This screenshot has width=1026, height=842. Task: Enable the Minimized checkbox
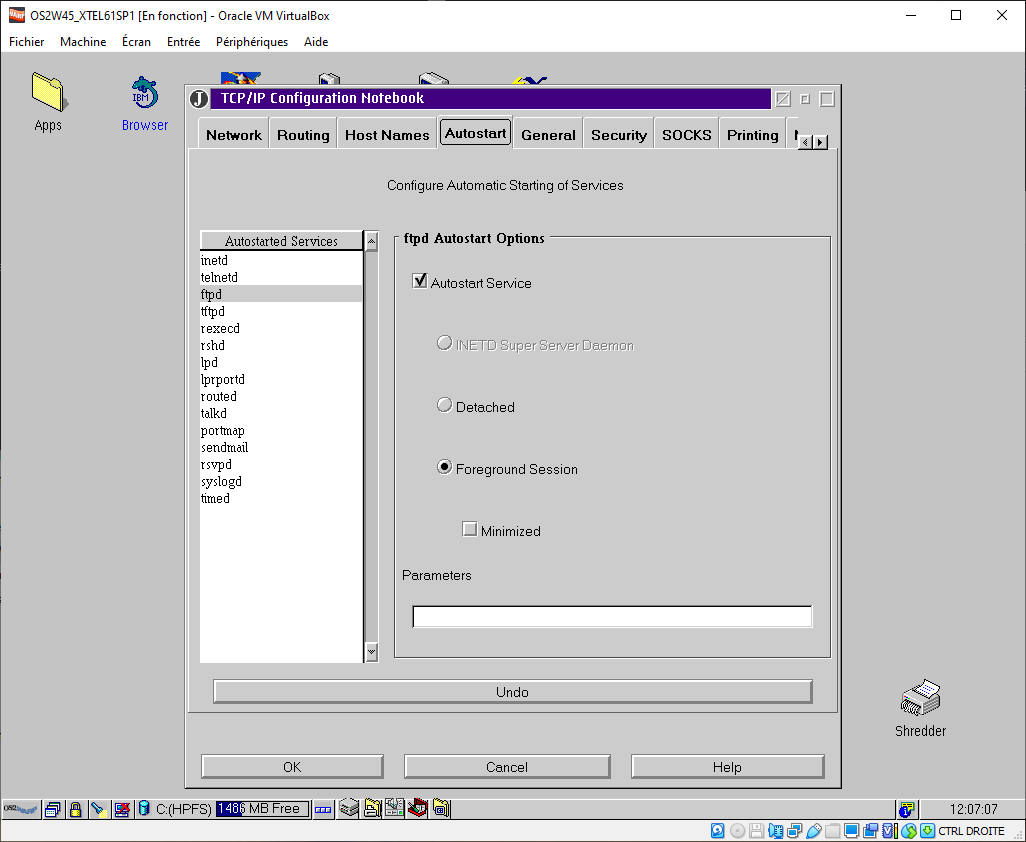(470, 530)
